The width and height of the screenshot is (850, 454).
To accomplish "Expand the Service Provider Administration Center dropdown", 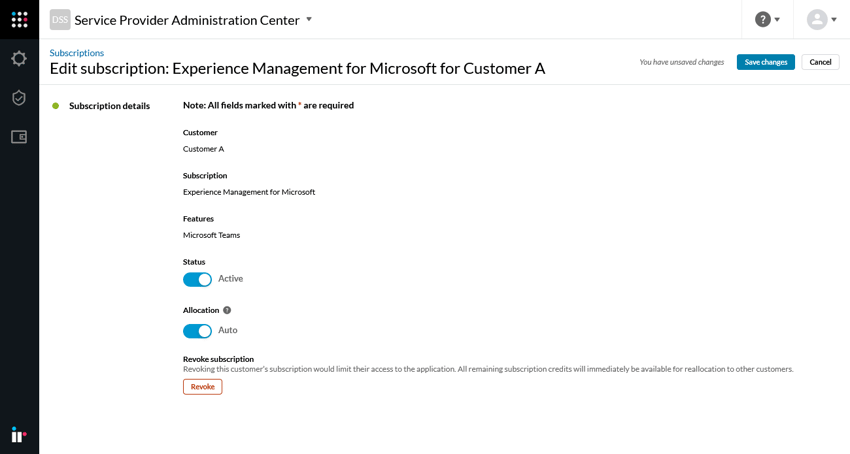I will pyautogui.click(x=309, y=20).
